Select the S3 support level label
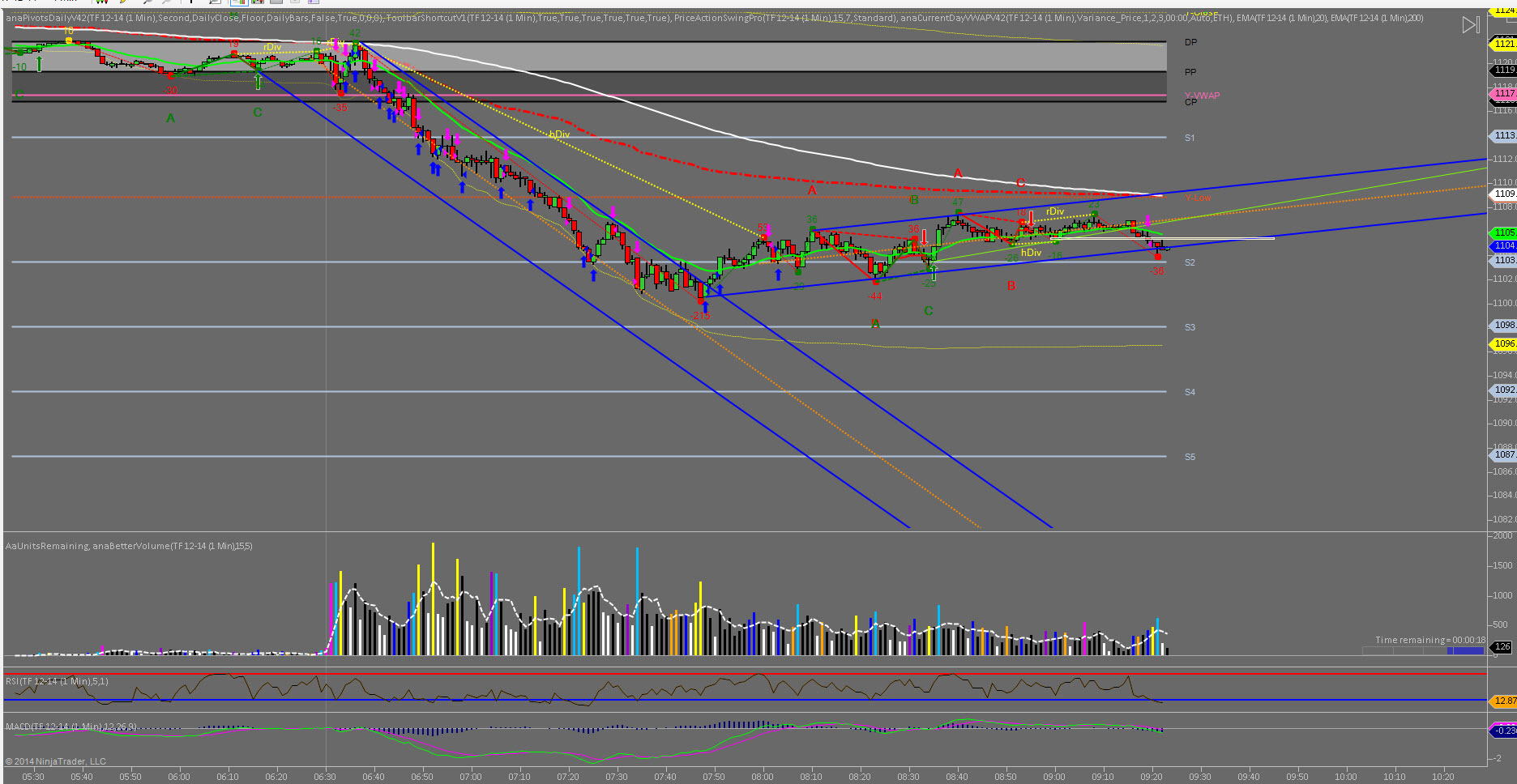The image size is (1517, 784). (x=1190, y=327)
